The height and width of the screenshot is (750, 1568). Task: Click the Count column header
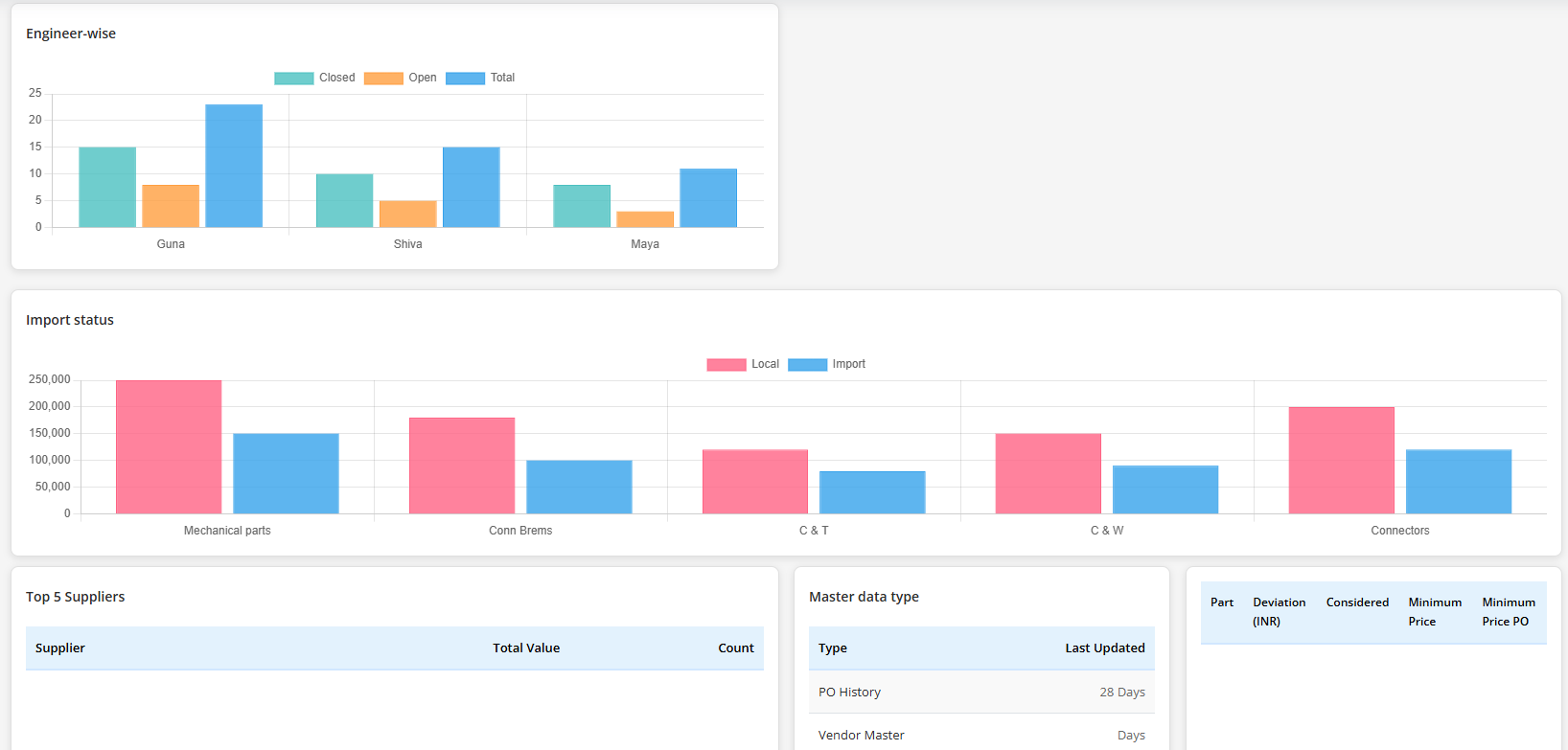coord(735,648)
